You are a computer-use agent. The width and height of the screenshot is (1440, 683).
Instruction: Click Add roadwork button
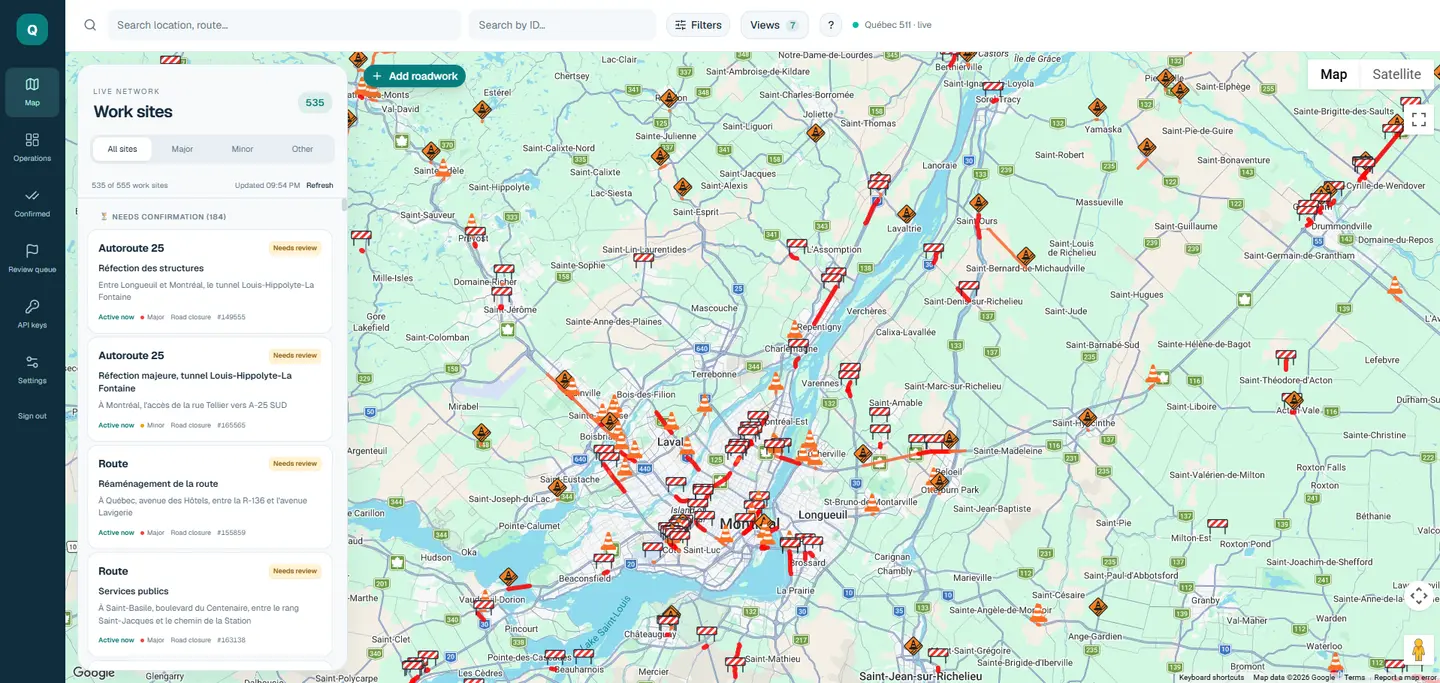coord(414,76)
